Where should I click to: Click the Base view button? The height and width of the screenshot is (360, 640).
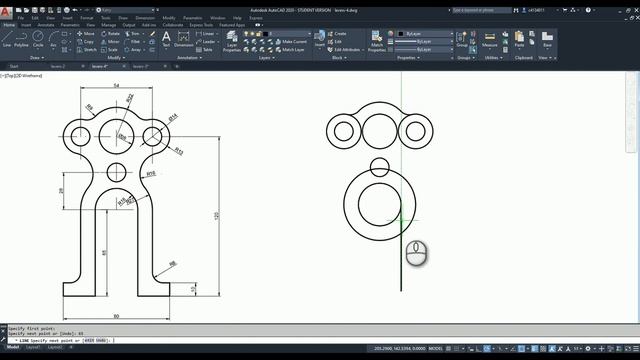click(x=547, y=39)
